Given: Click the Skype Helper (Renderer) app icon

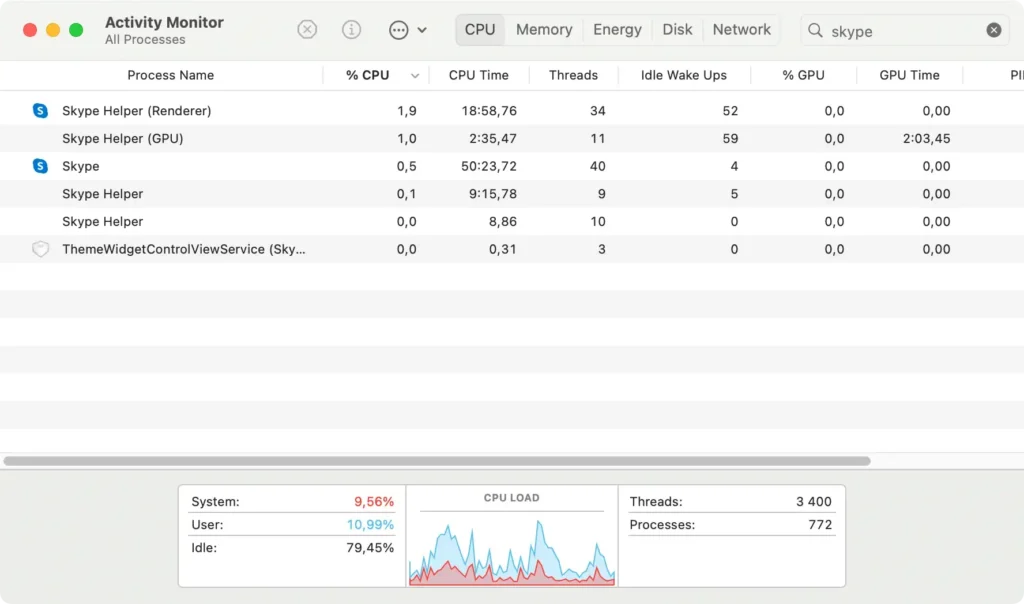Looking at the screenshot, I should tap(40, 111).
